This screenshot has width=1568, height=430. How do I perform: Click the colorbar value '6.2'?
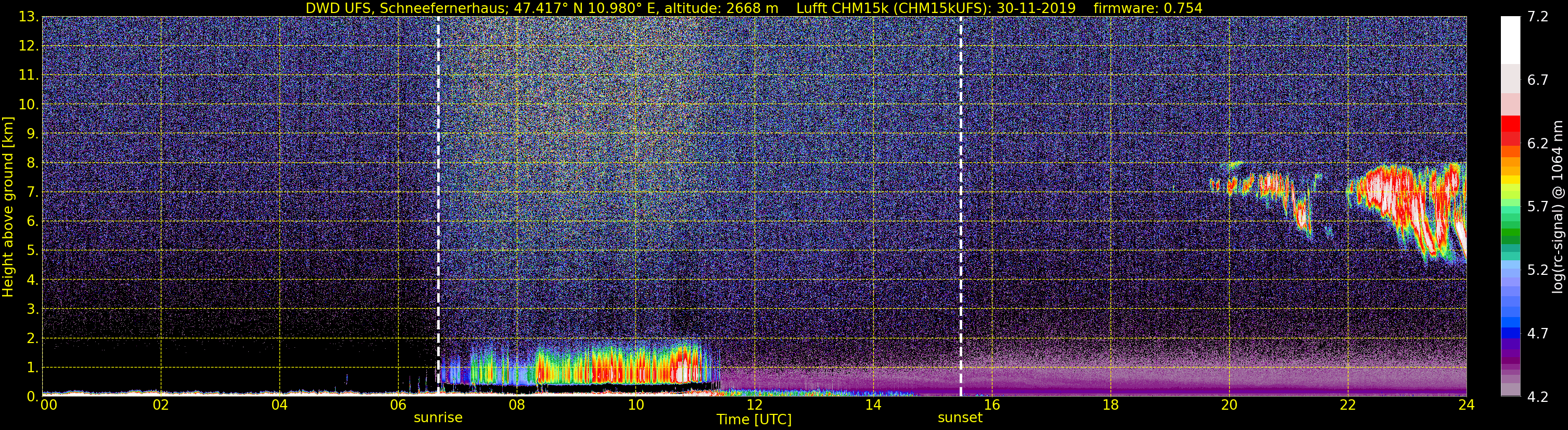coord(1538,144)
